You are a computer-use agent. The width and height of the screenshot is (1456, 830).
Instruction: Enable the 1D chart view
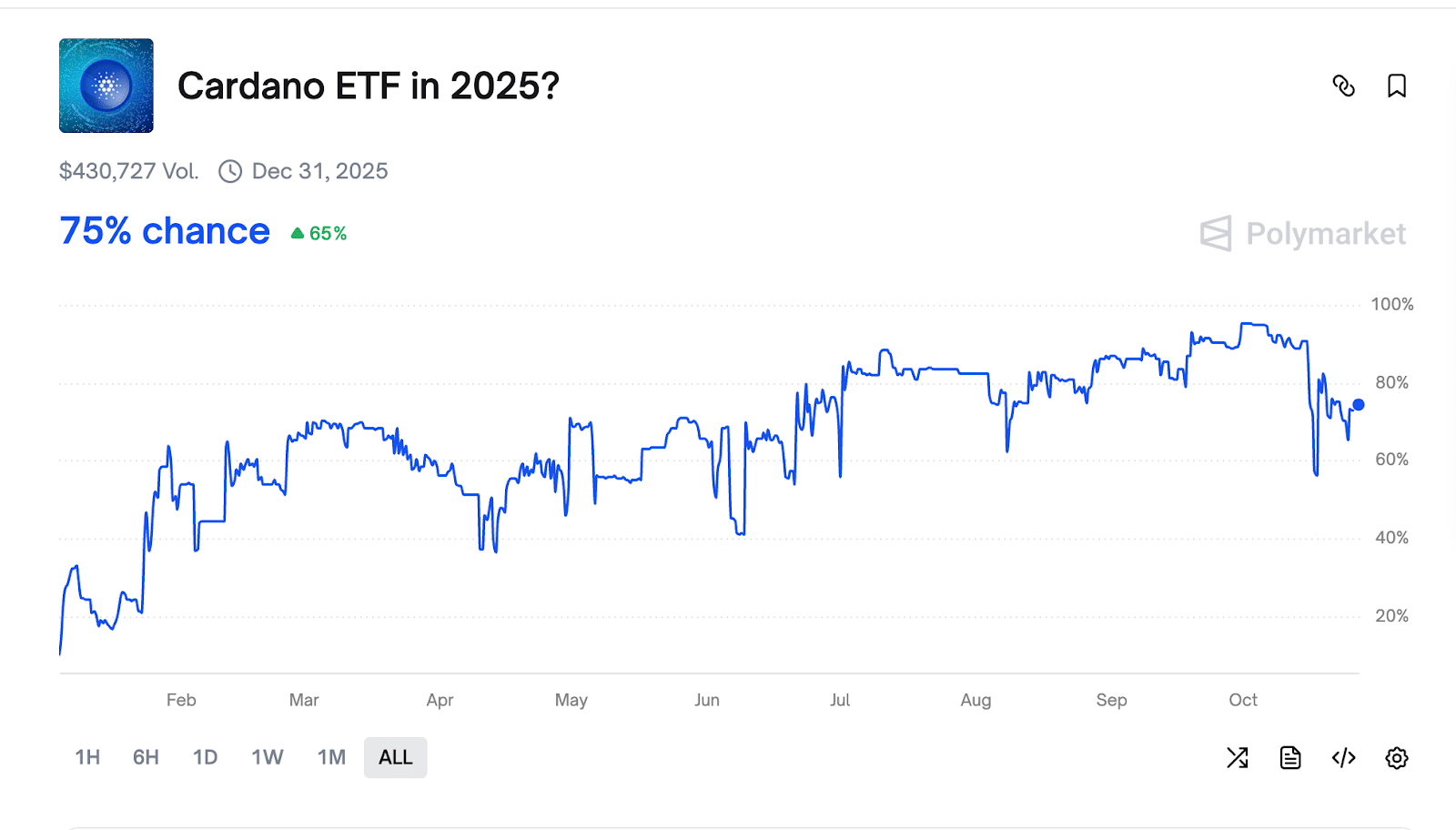pyautogui.click(x=204, y=756)
